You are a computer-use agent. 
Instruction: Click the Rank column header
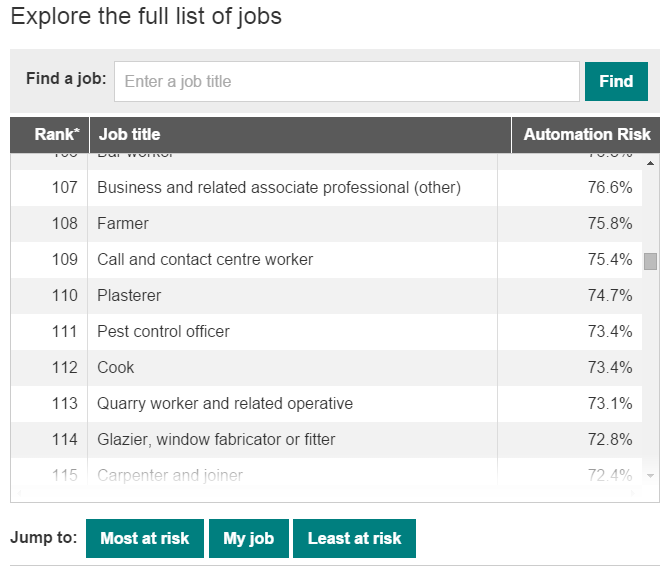point(56,134)
